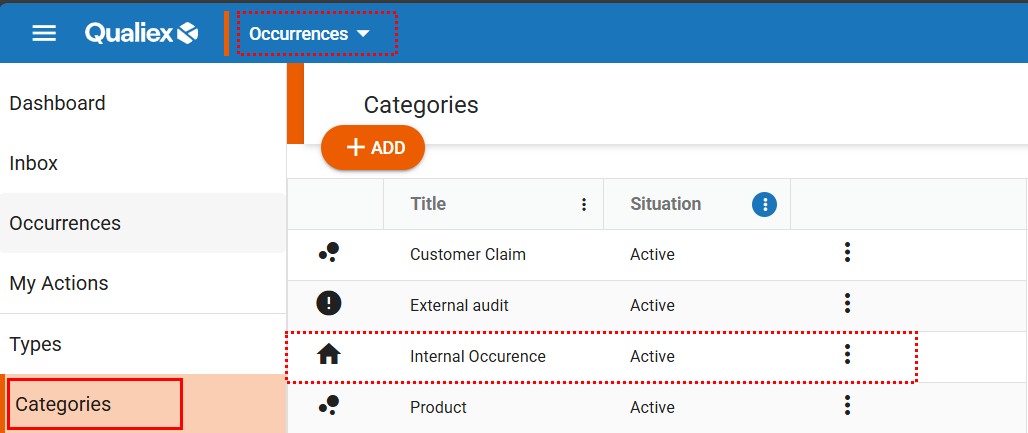Click the Product category icon

(329, 406)
